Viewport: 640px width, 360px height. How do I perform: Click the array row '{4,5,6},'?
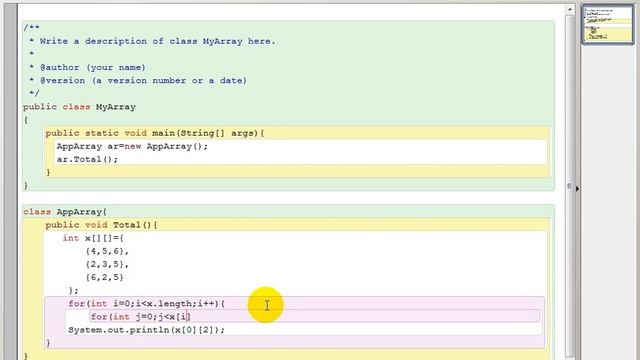coord(107,251)
